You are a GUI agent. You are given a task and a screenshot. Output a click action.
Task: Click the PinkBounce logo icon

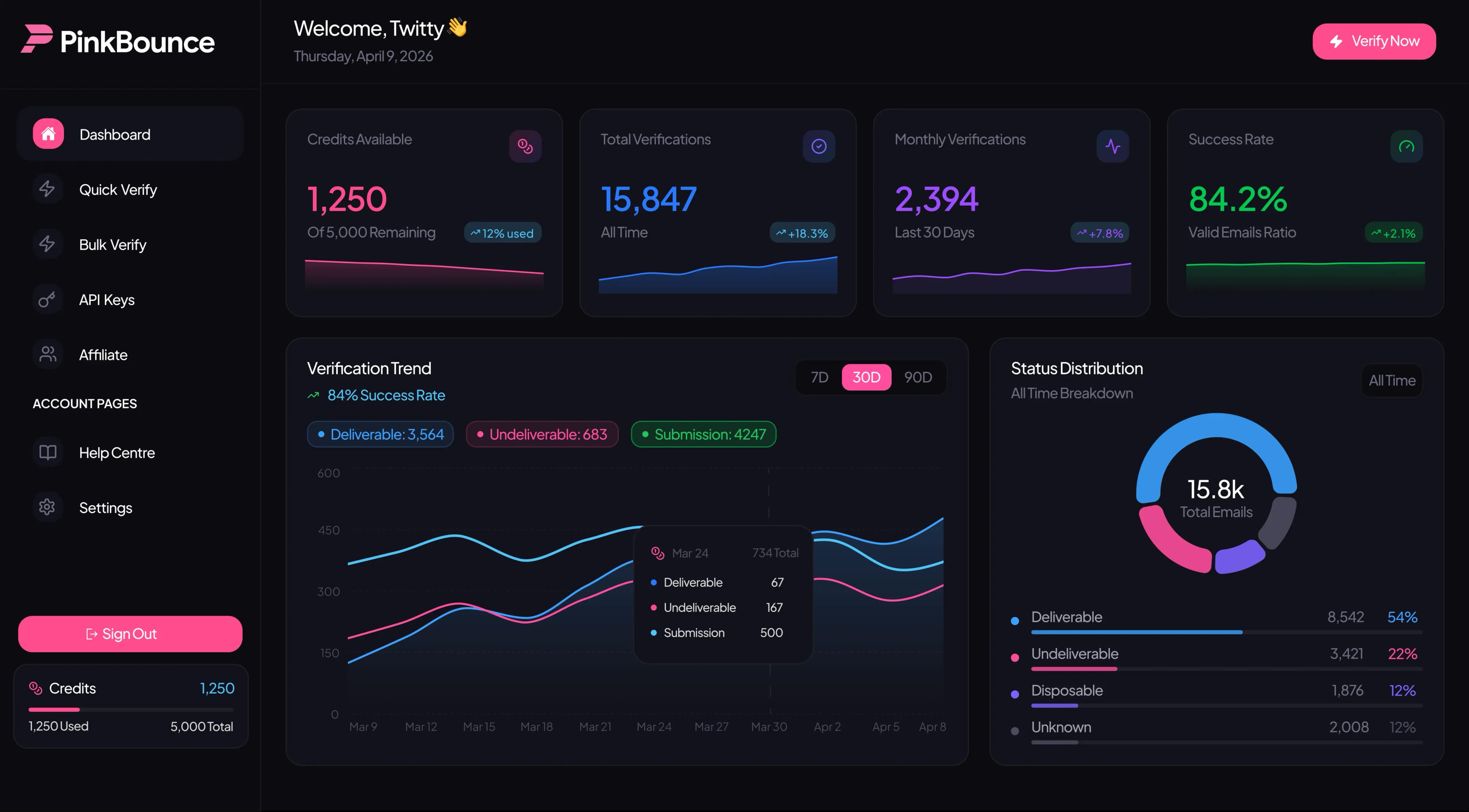pos(37,39)
